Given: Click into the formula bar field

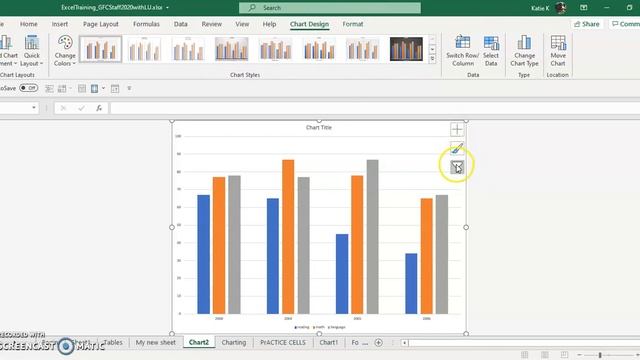Looking at the screenshot, I should tap(375, 108).
